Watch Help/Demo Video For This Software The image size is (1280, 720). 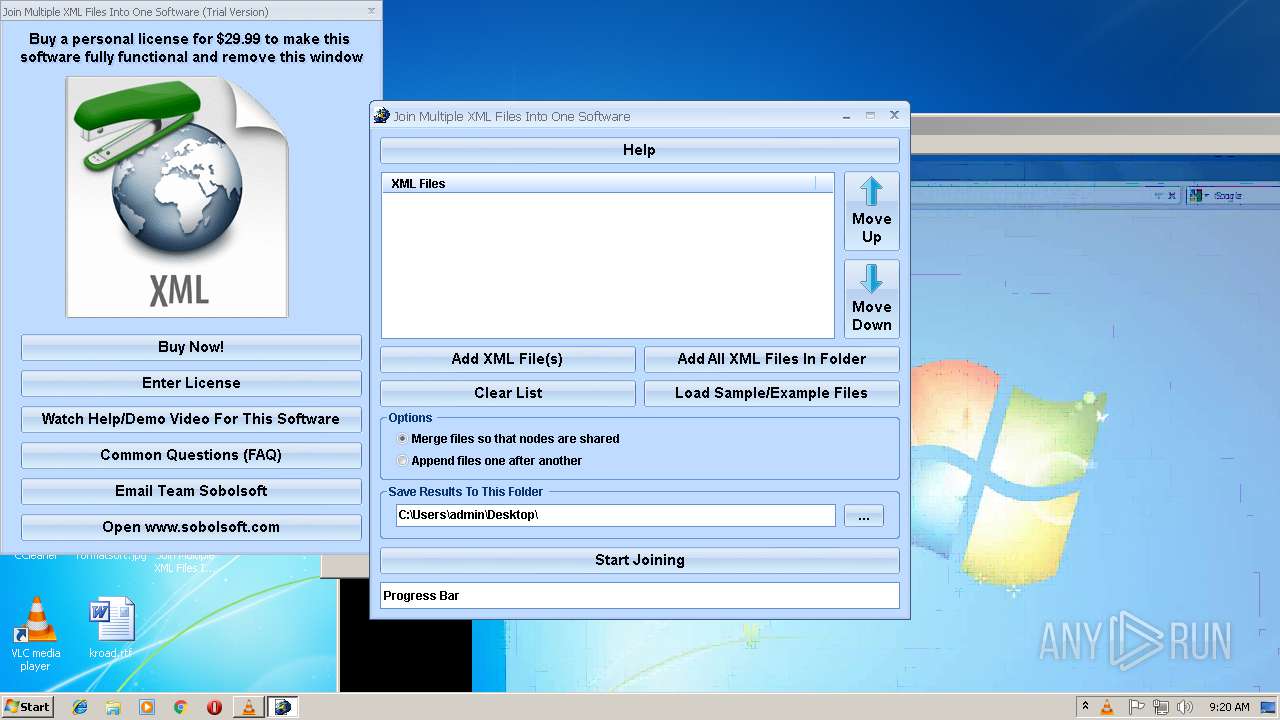[191, 419]
